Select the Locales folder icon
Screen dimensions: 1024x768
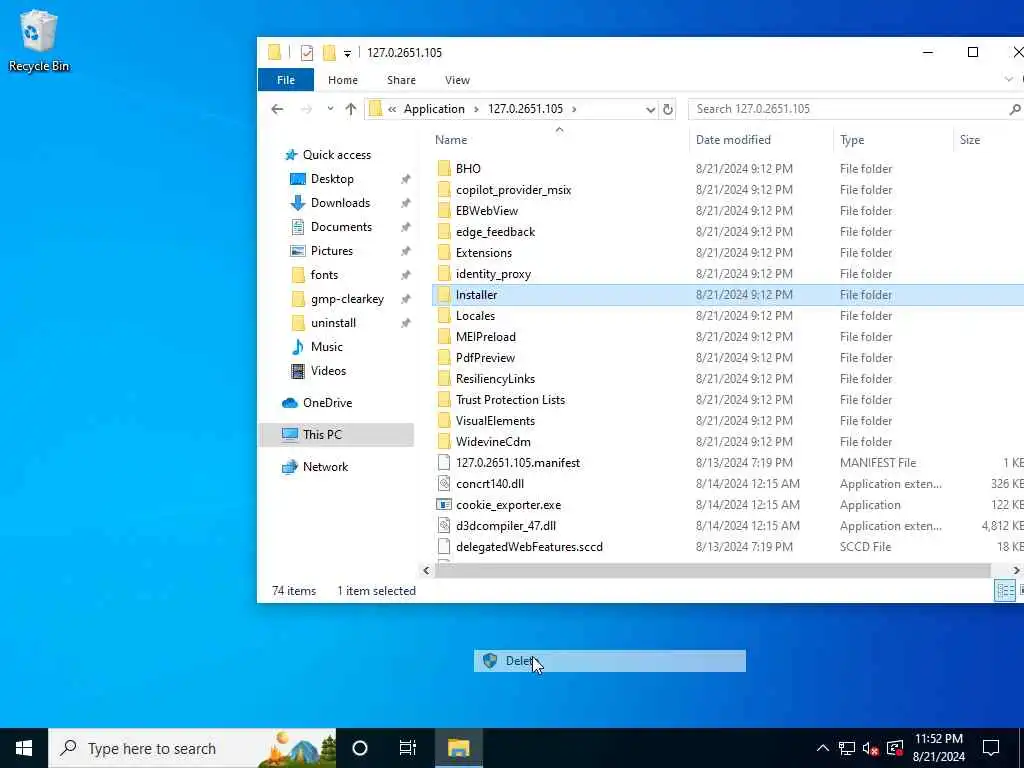point(444,315)
